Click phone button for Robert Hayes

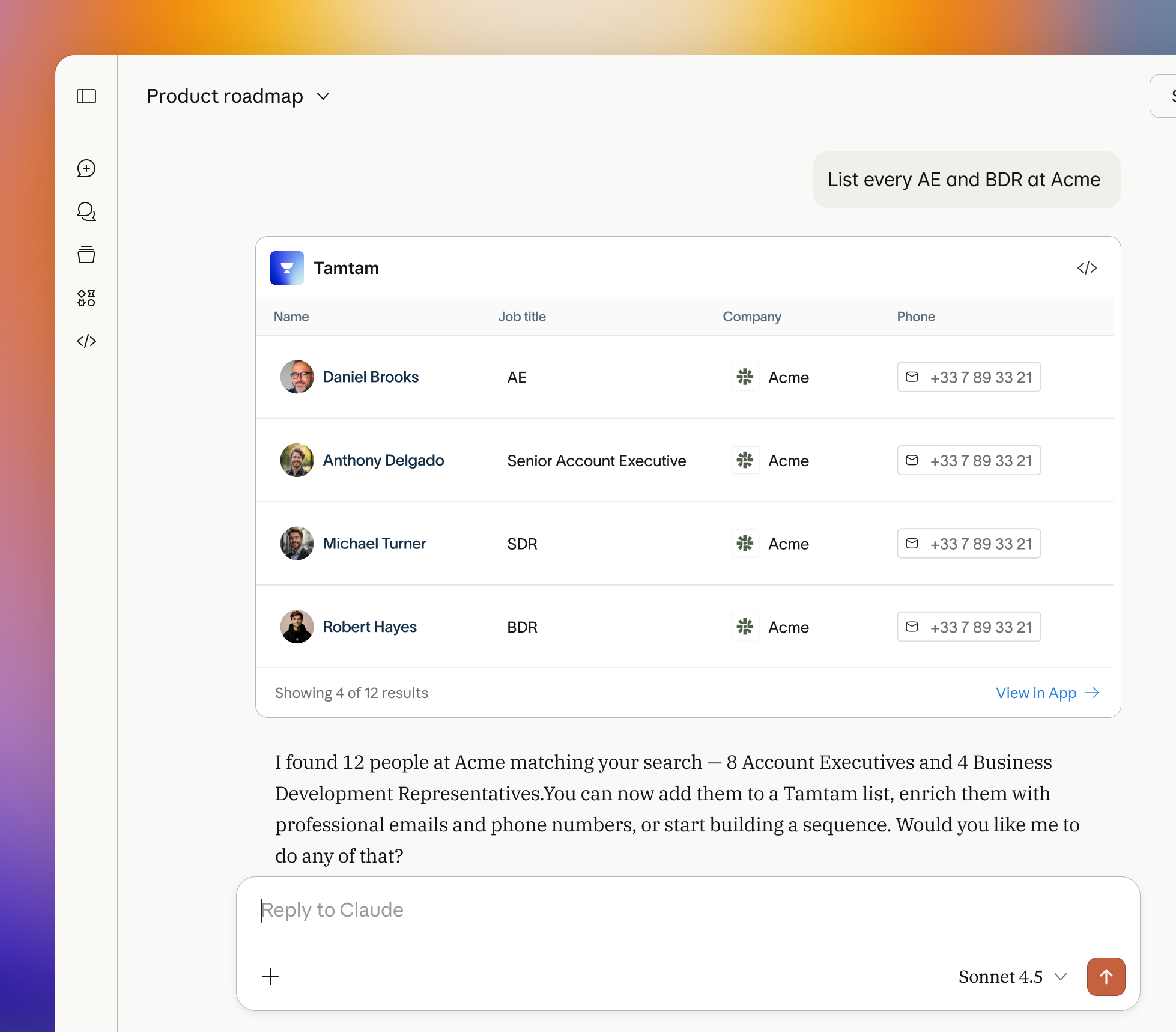[969, 627]
